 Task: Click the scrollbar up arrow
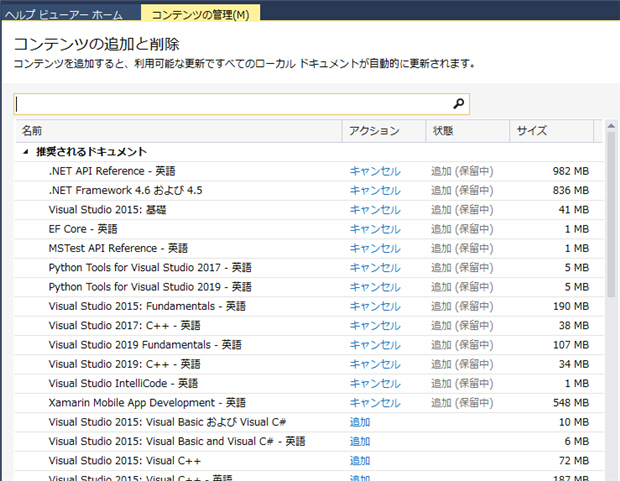(x=611, y=126)
